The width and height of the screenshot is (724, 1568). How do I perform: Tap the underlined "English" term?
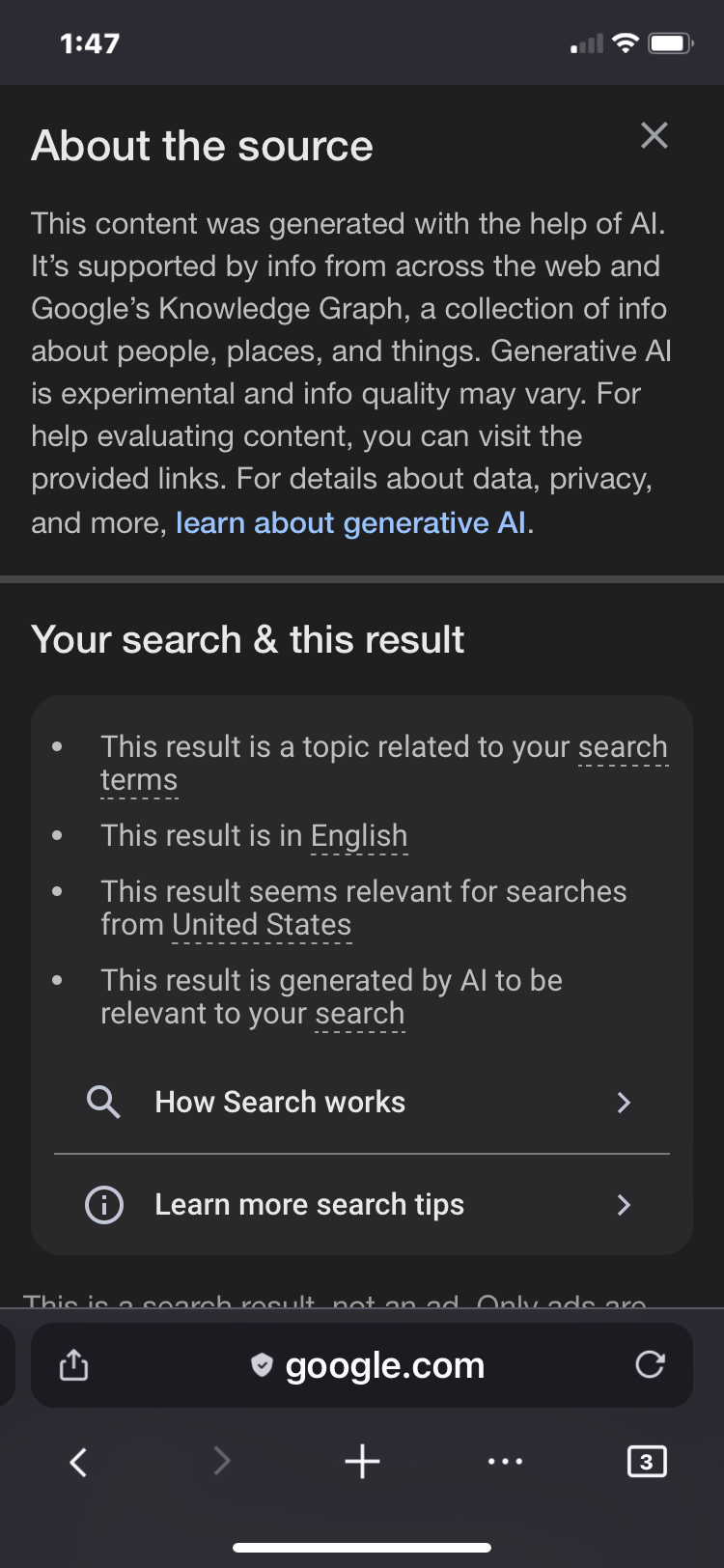click(359, 836)
